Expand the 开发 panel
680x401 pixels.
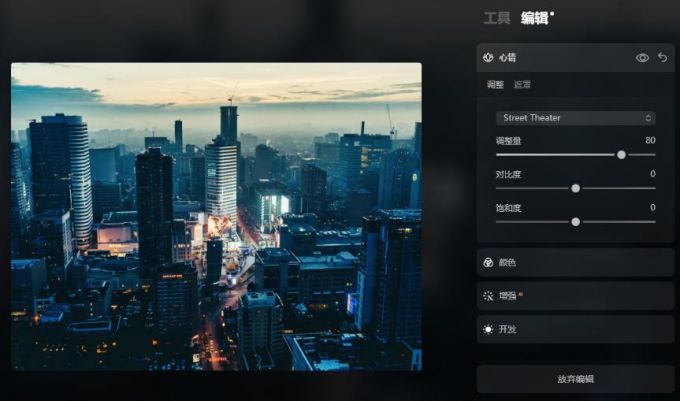[x=575, y=329]
